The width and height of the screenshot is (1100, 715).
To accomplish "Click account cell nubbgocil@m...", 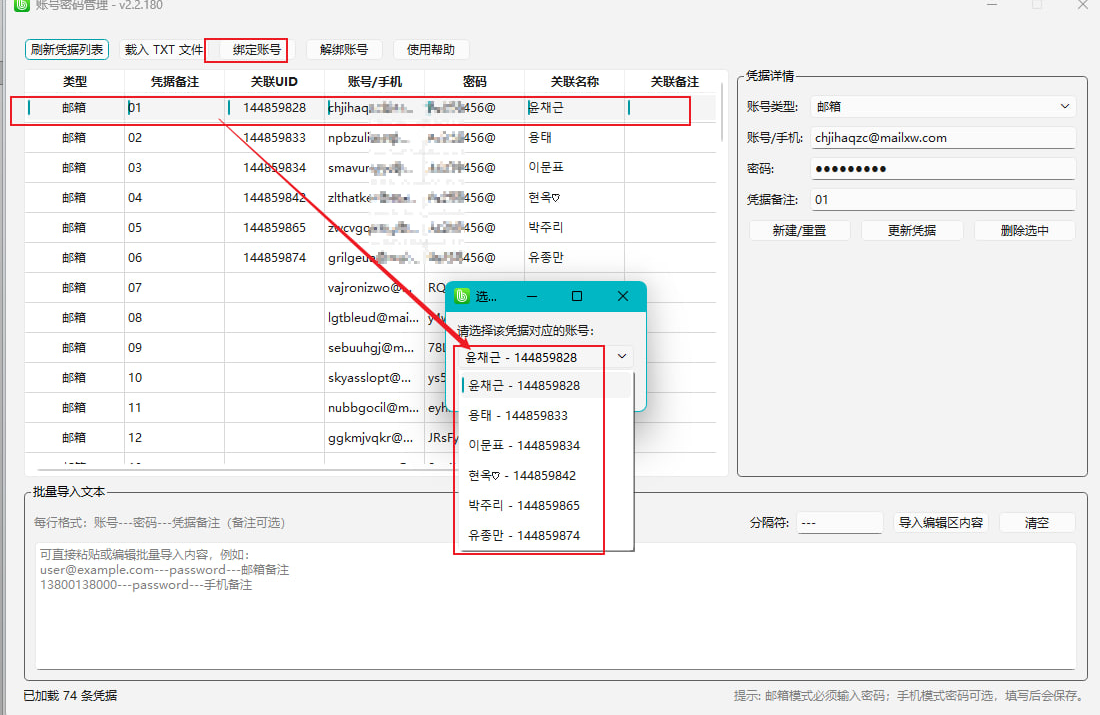I will click(375, 408).
